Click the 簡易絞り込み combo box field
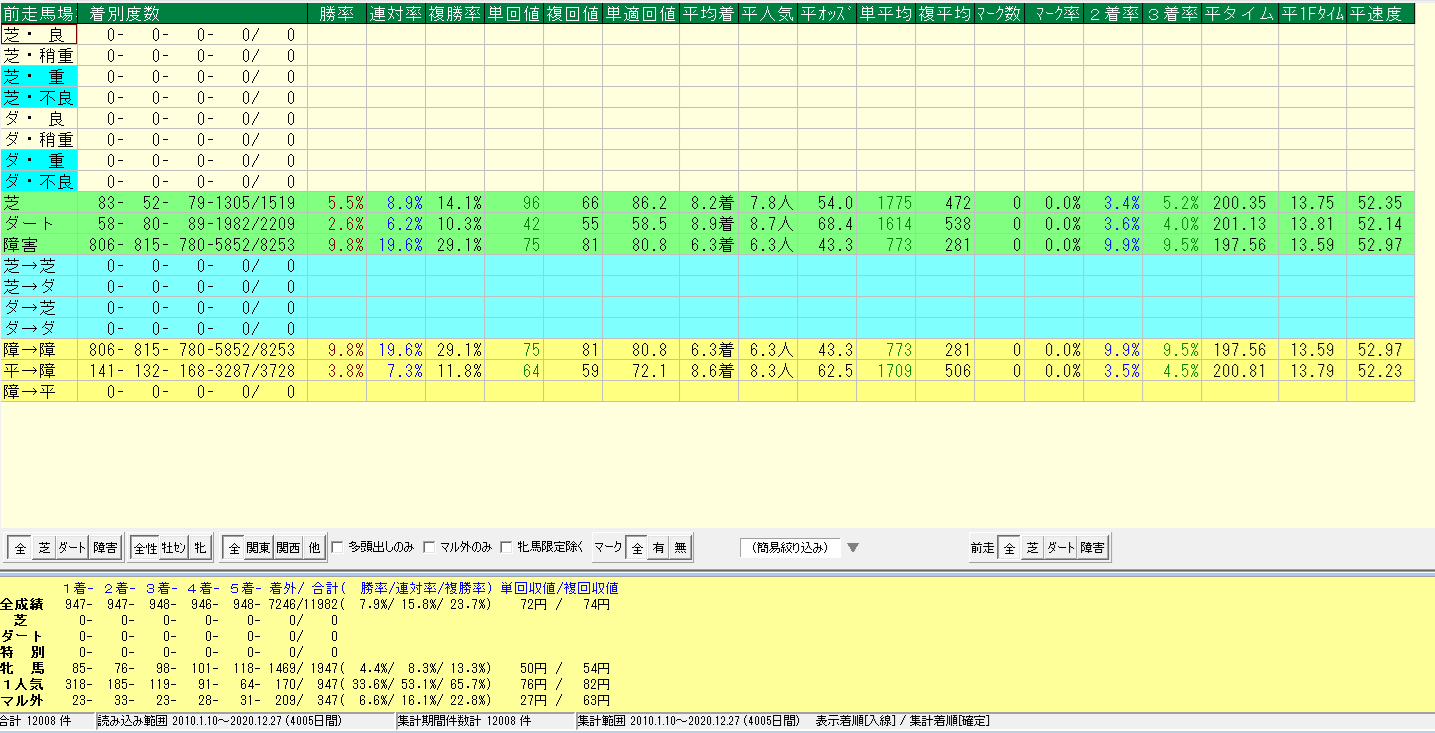This screenshot has height=733, width=1435. (x=789, y=547)
